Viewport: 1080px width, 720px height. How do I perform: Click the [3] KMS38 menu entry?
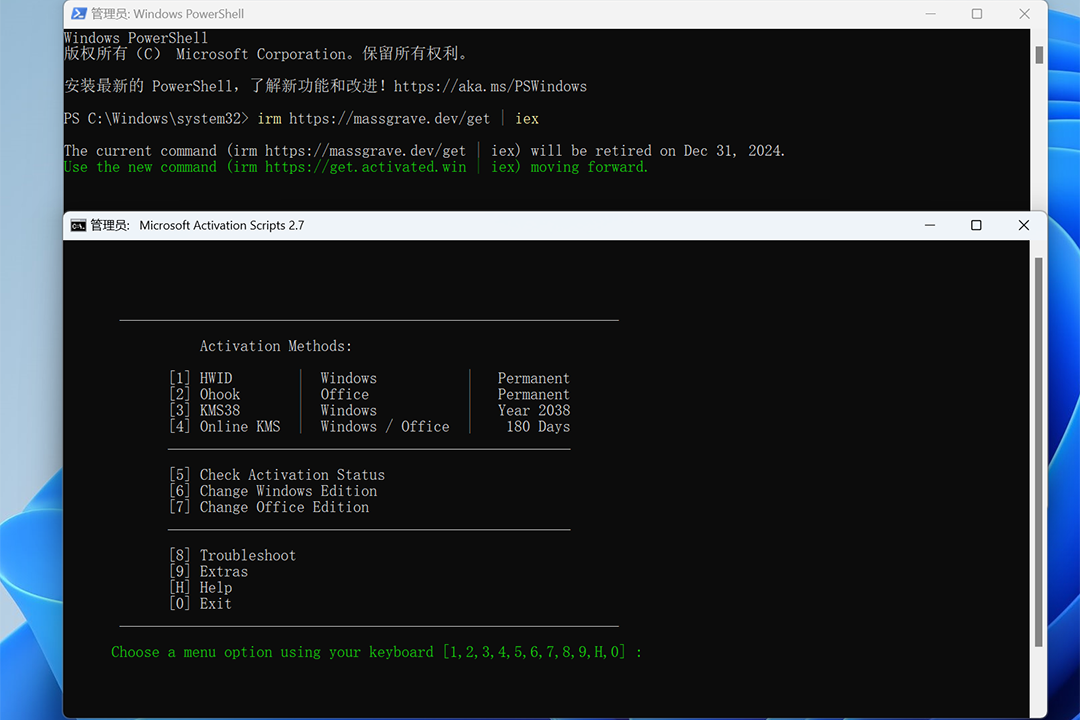(205, 411)
